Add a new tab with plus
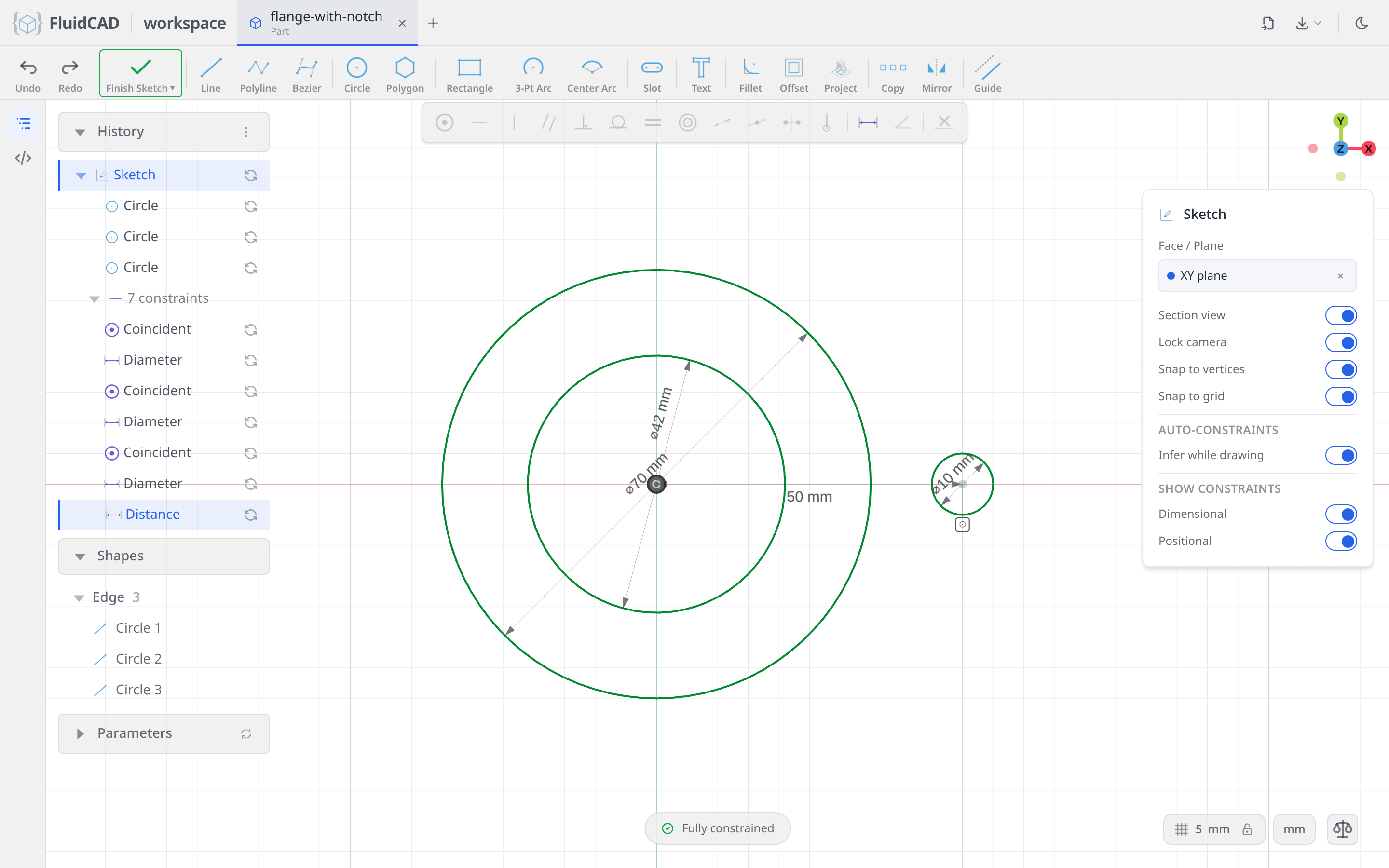This screenshot has height=868, width=1389. click(x=434, y=23)
